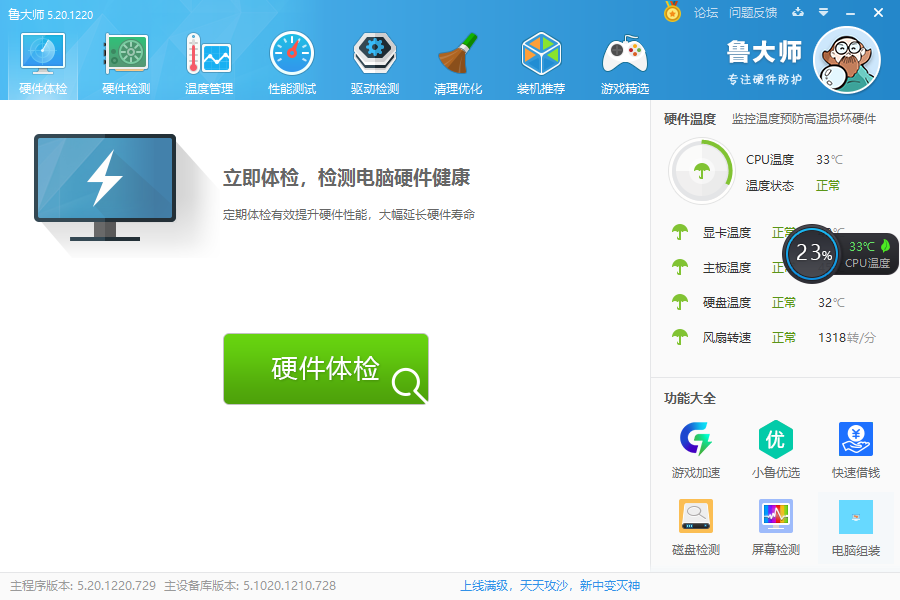Image resolution: width=900 pixels, height=600 pixels.
Task: Launch the 清理优化 cleanup tool
Action: pyautogui.click(x=458, y=60)
